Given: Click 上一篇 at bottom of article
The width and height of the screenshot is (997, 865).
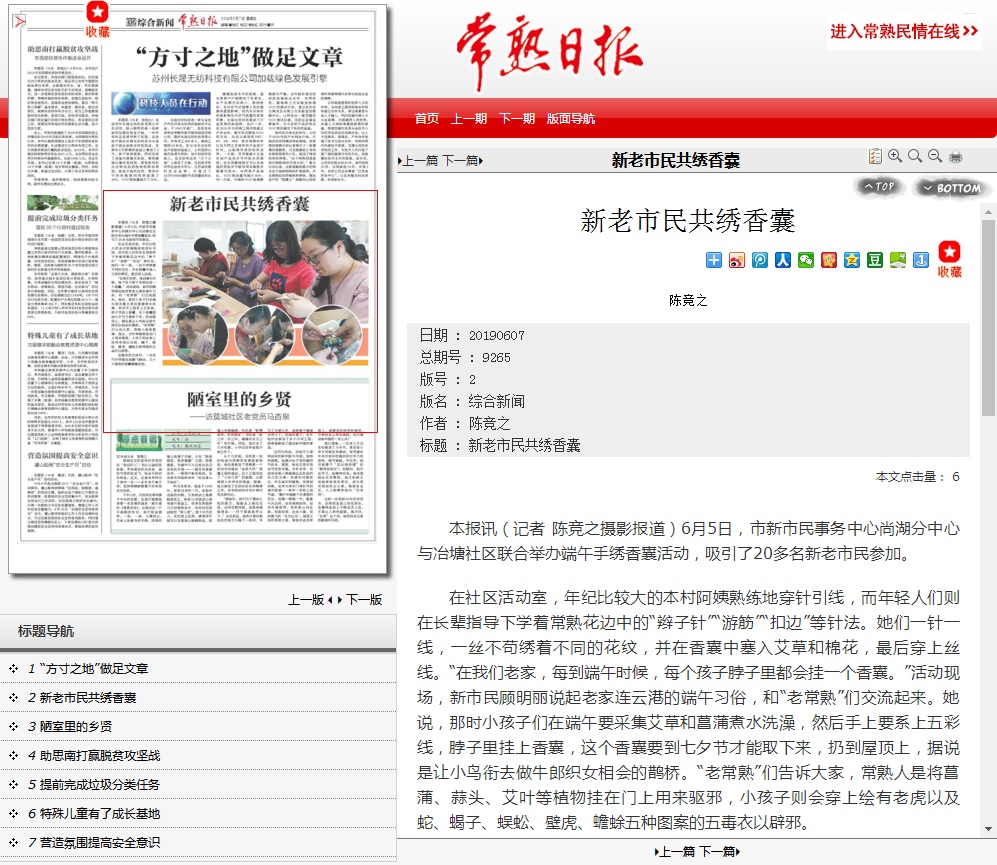Looking at the screenshot, I should pyautogui.click(x=675, y=852).
